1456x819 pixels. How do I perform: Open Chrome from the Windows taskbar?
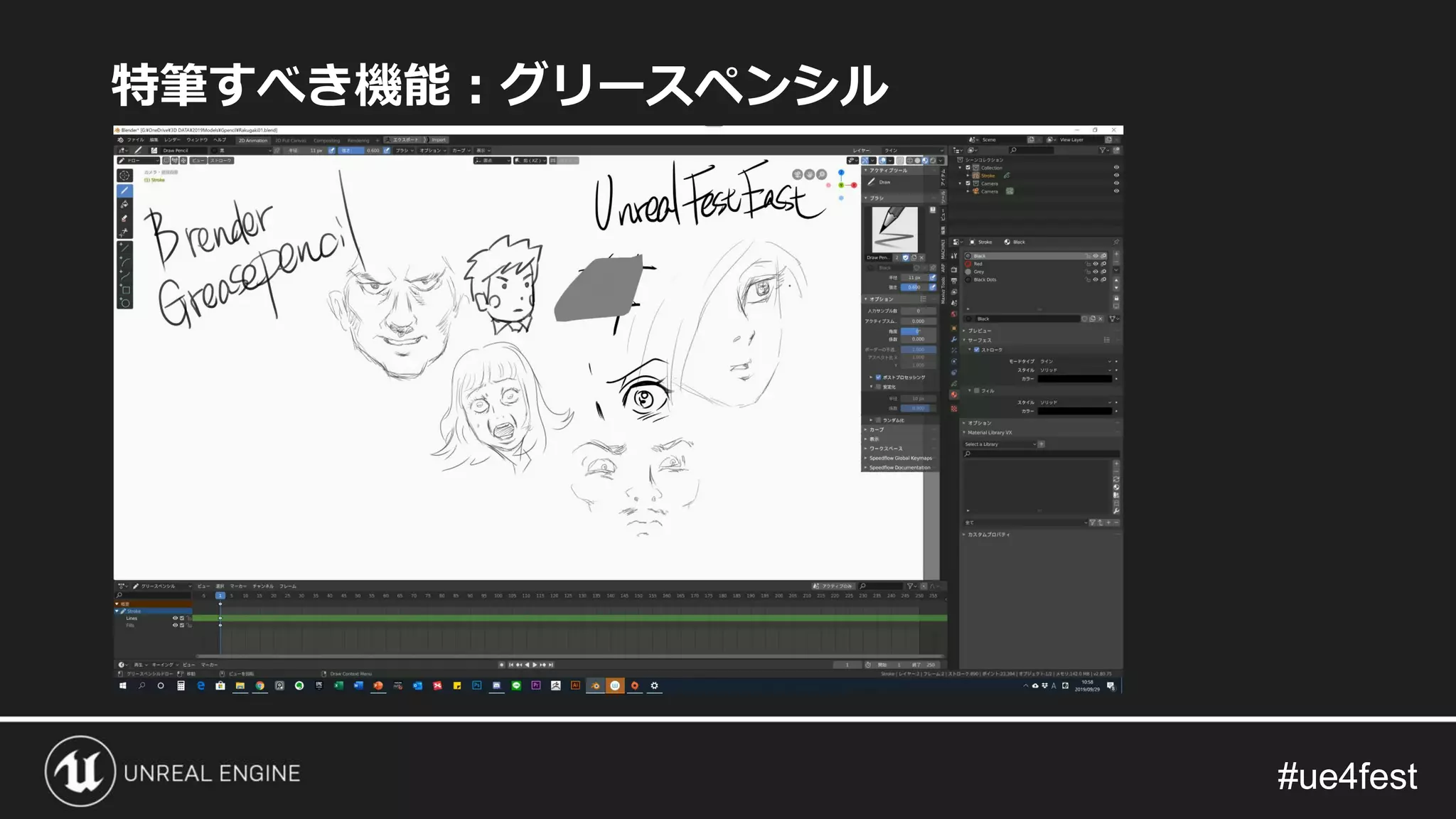[x=259, y=686]
